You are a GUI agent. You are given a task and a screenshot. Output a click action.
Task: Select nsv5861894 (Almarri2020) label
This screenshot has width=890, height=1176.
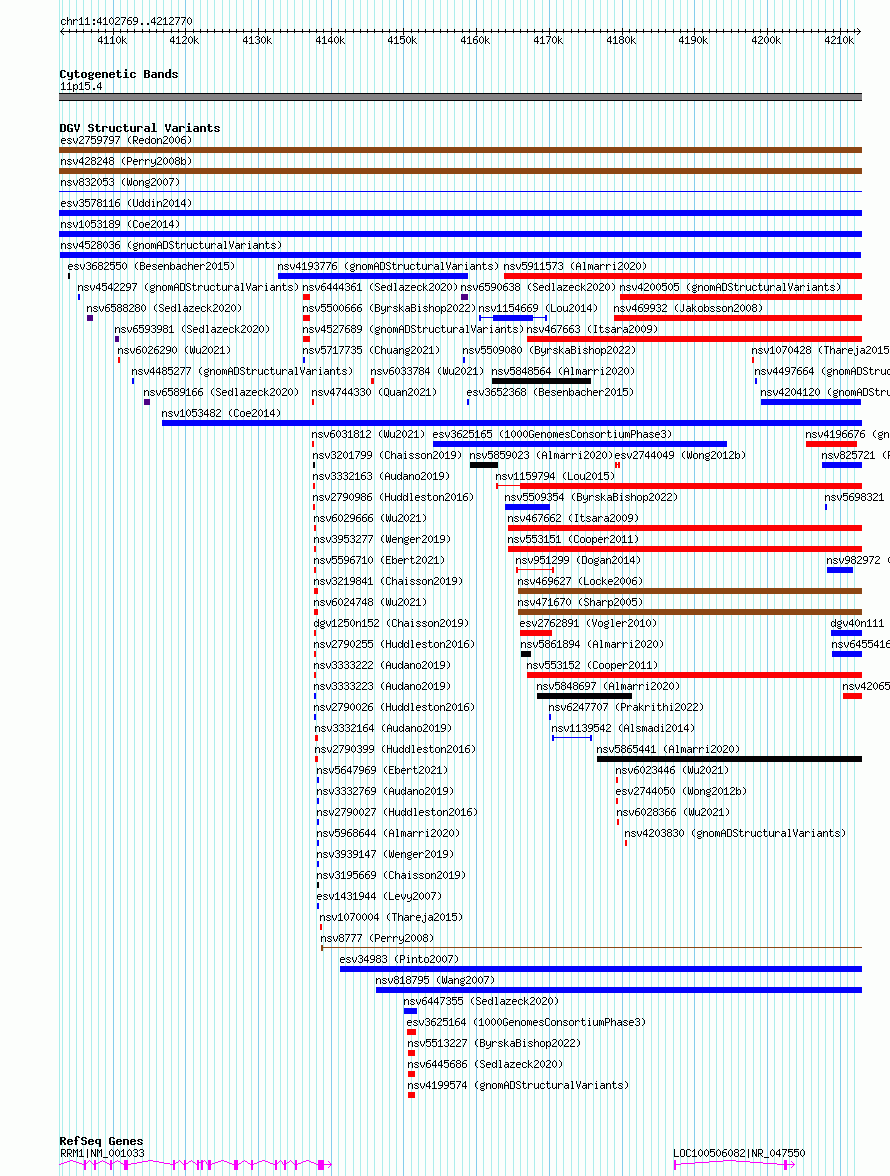592,644
